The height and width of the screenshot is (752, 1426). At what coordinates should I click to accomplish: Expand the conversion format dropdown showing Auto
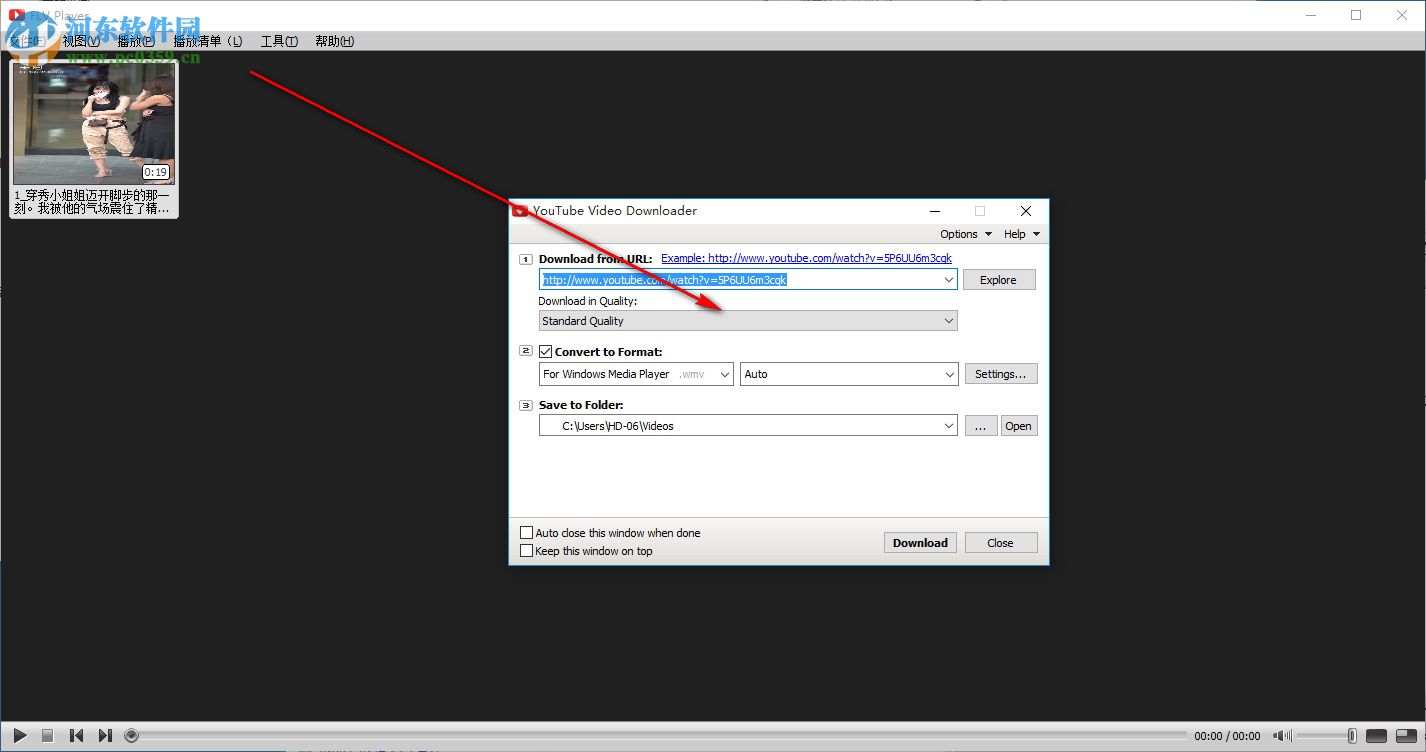point(948,373)
